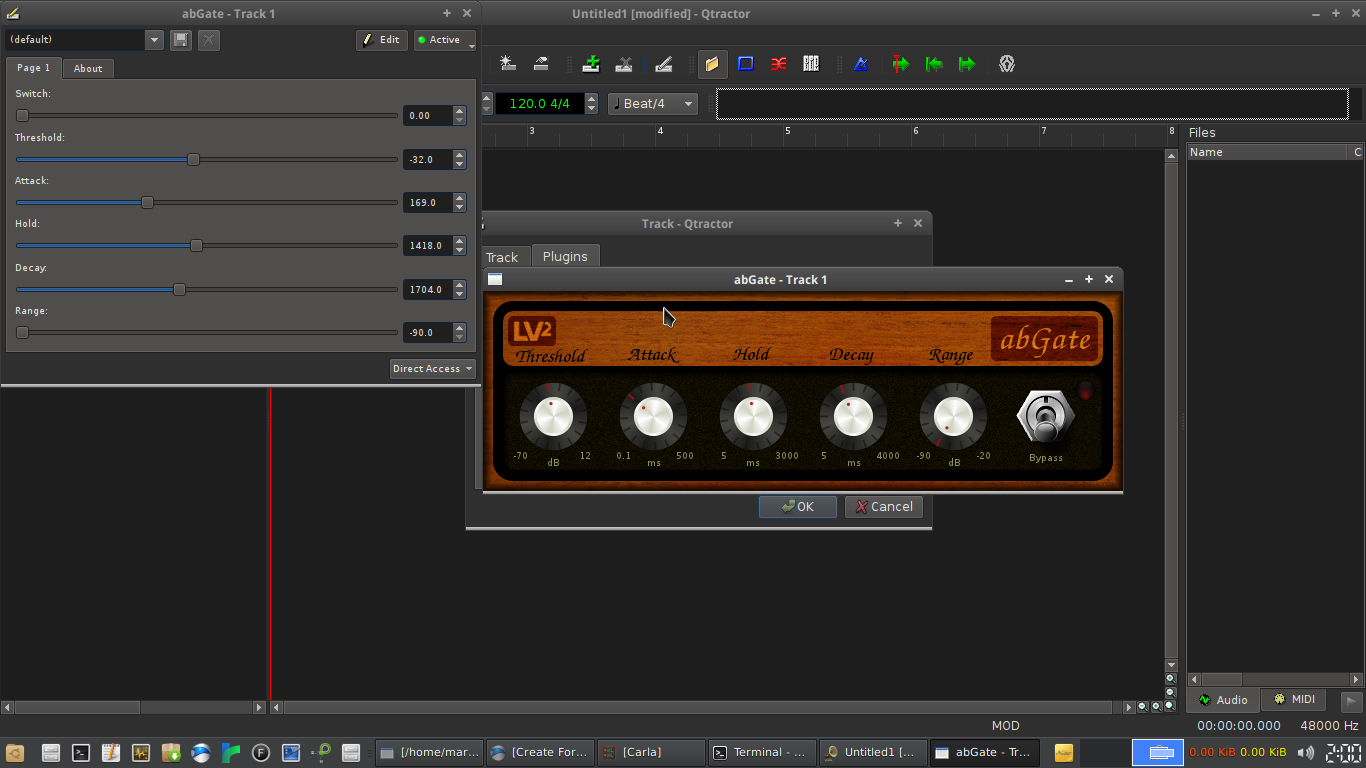Viewport: 1366px width, 768px height.
Task: Click Cancel in Track dialog
Action: click(x=884, y=507)
